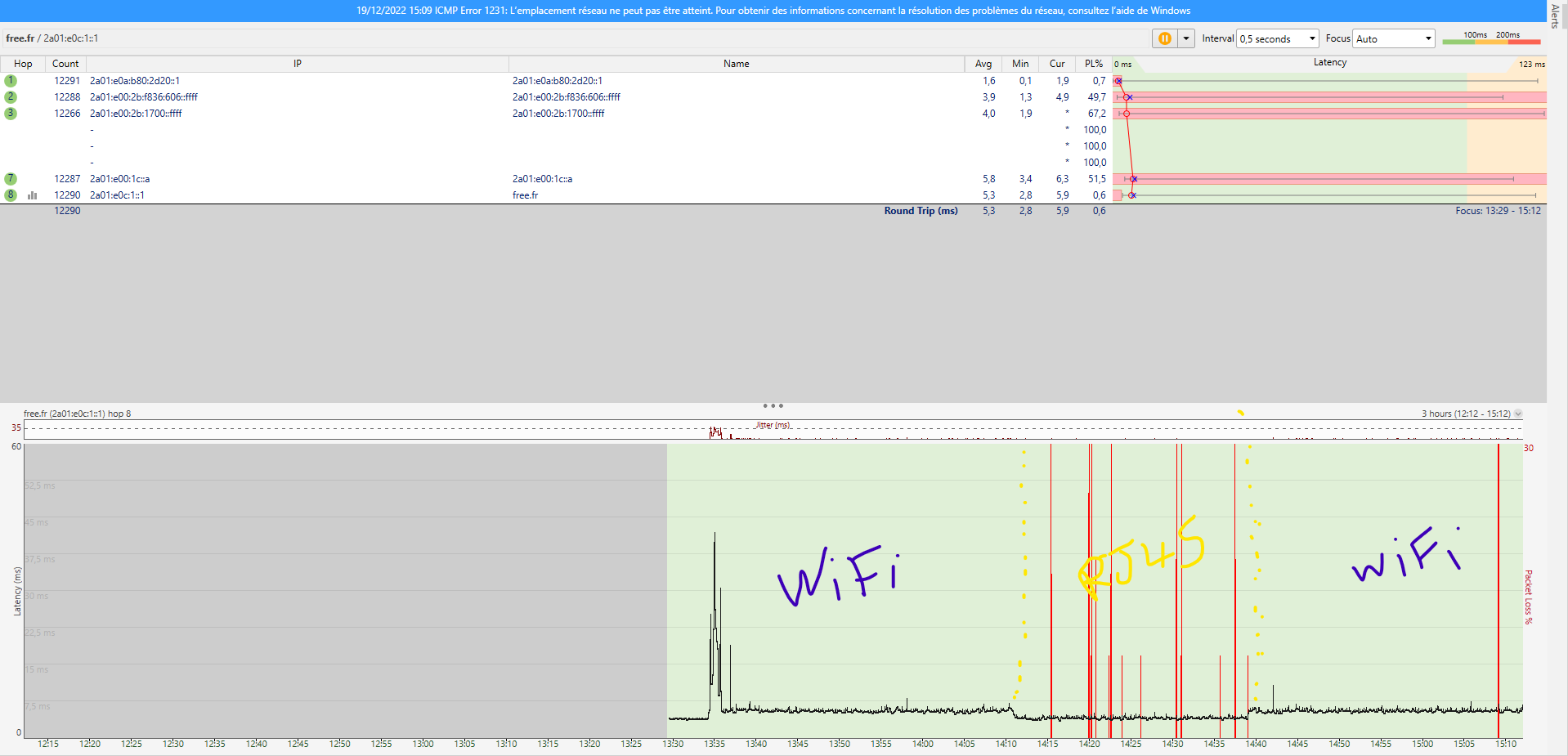Open the dropdown arrow beside the pause button

[1185, 38]
